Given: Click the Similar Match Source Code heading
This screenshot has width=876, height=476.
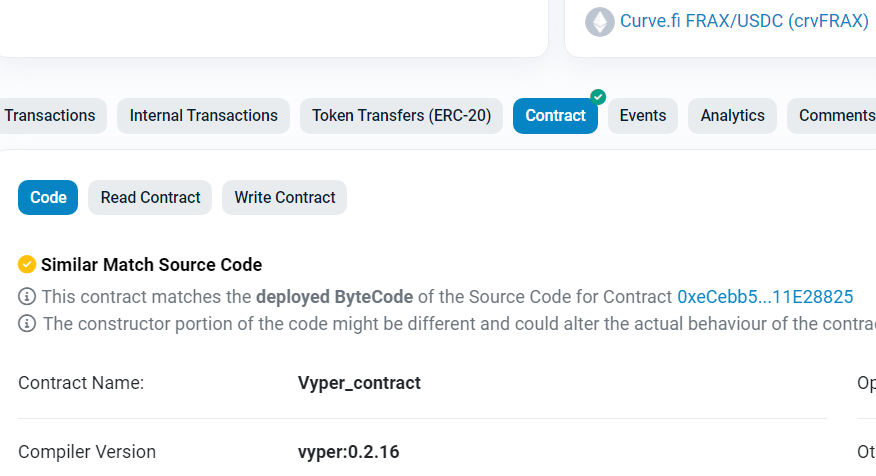Looking at the screenshot, I should click(x=151, y=264).
